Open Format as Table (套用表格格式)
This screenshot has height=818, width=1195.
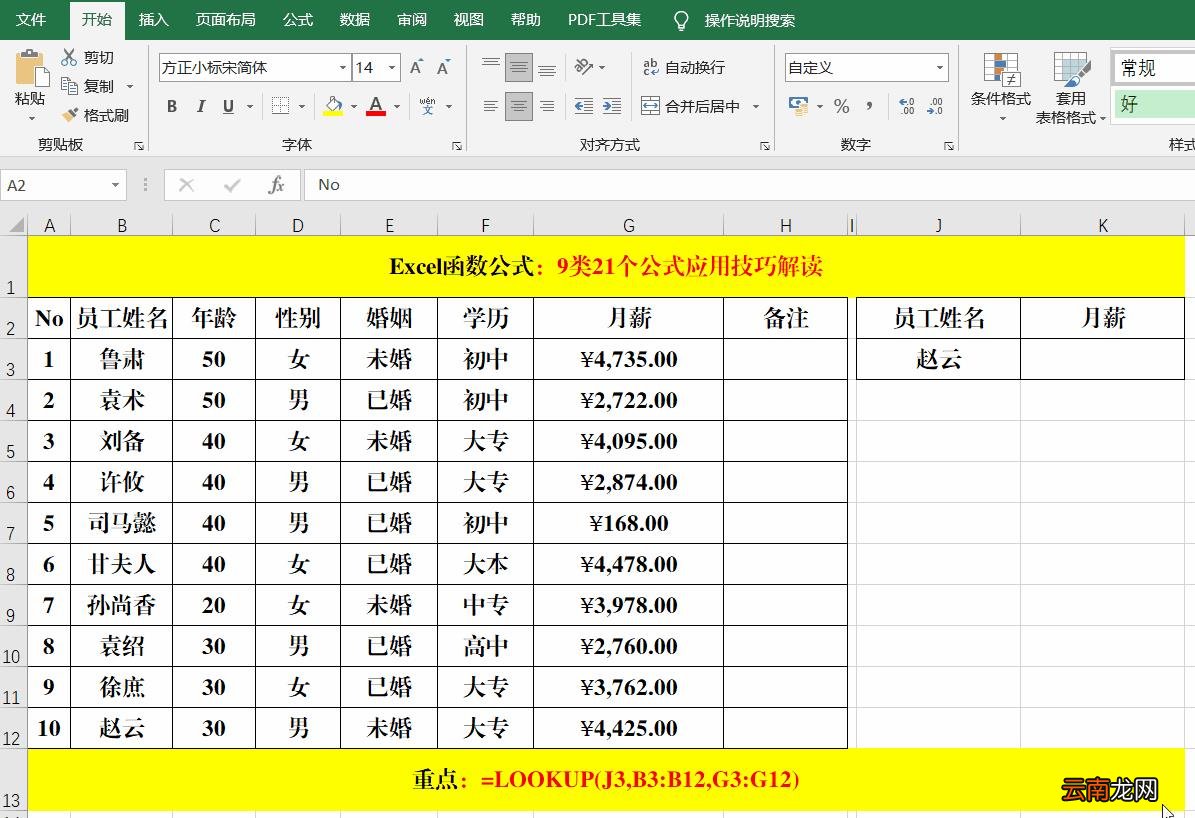click(1070, 86)
